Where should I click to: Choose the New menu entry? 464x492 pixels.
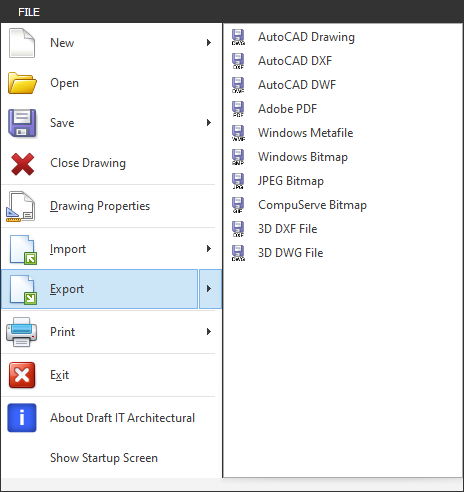coord(111,43)
